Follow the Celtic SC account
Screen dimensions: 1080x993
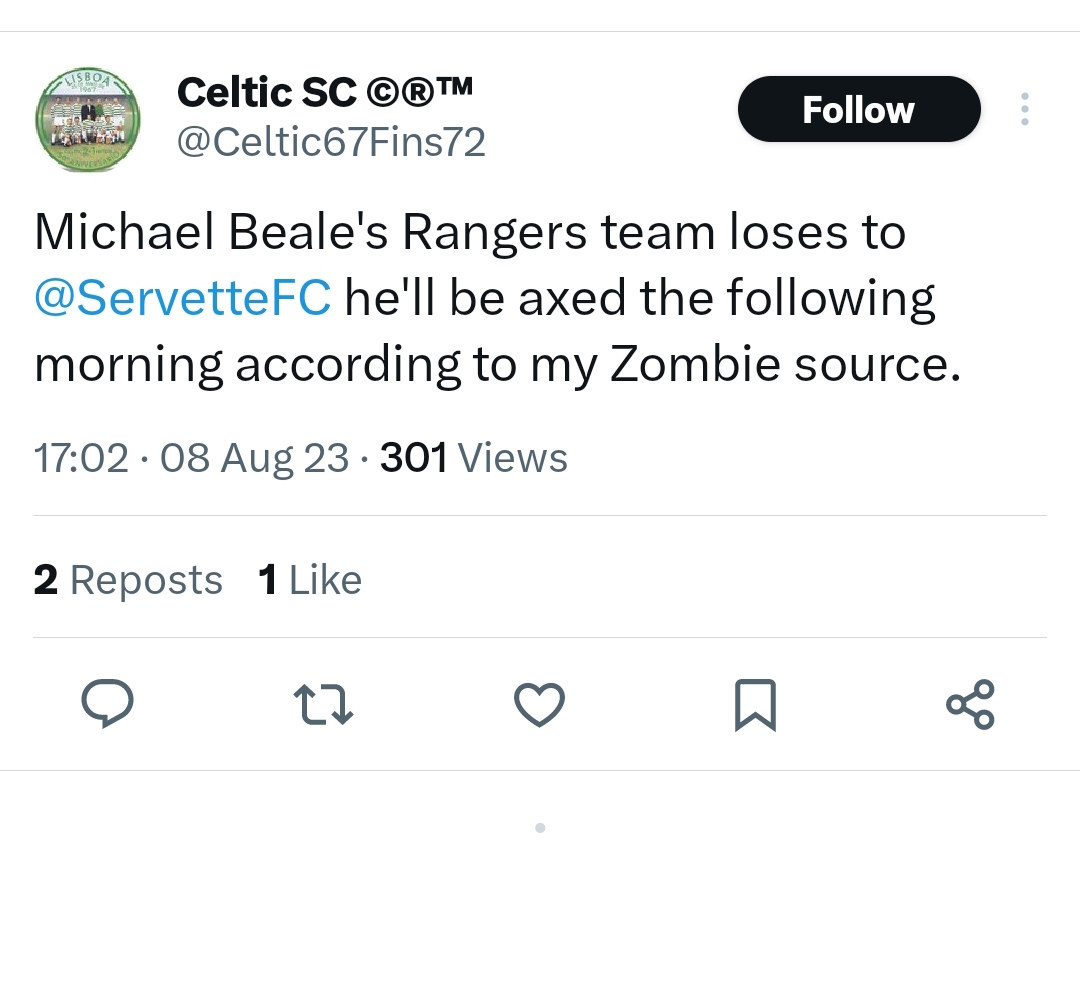point(859,109)
